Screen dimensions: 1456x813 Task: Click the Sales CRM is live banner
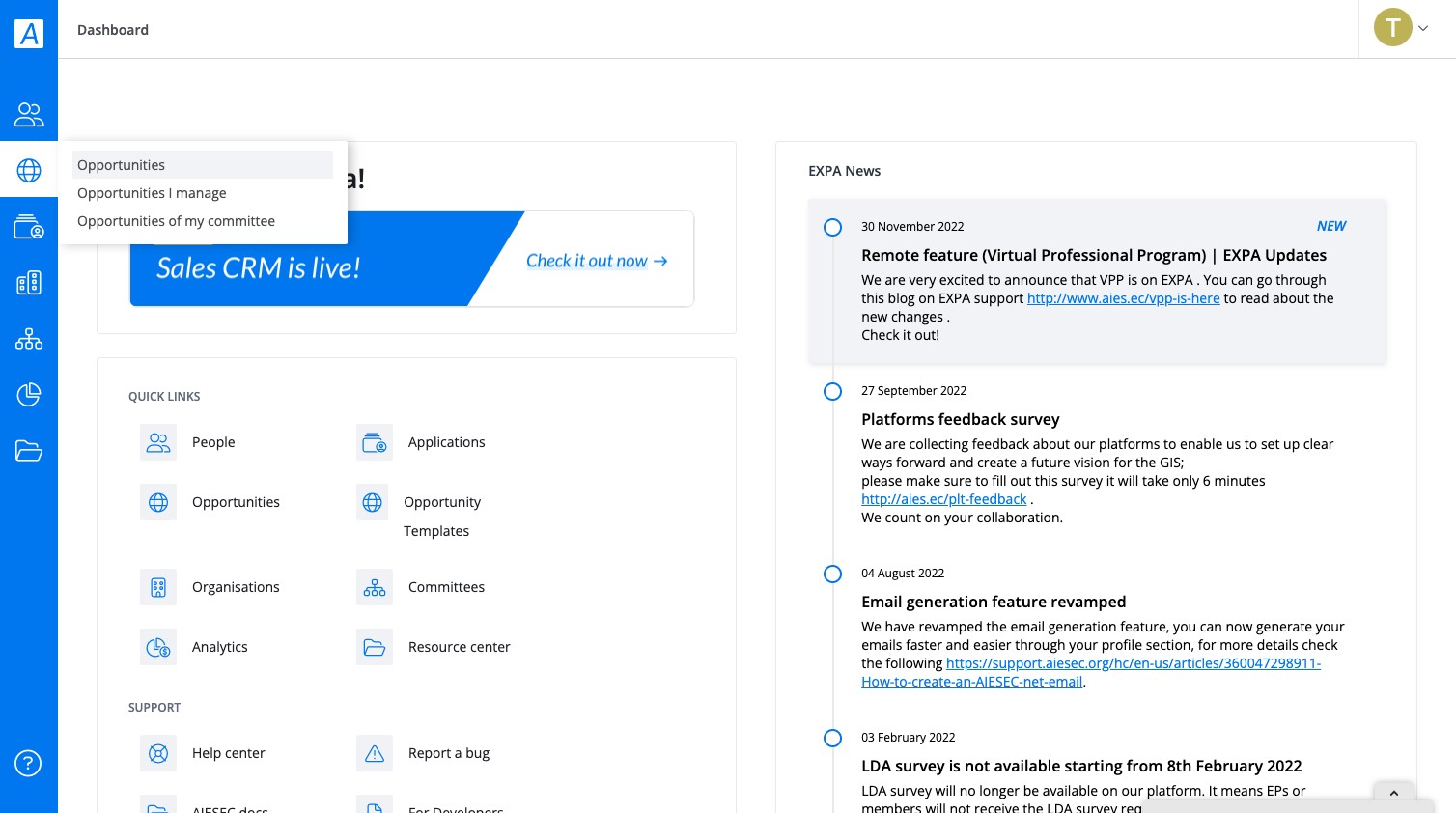click(412, 259)
